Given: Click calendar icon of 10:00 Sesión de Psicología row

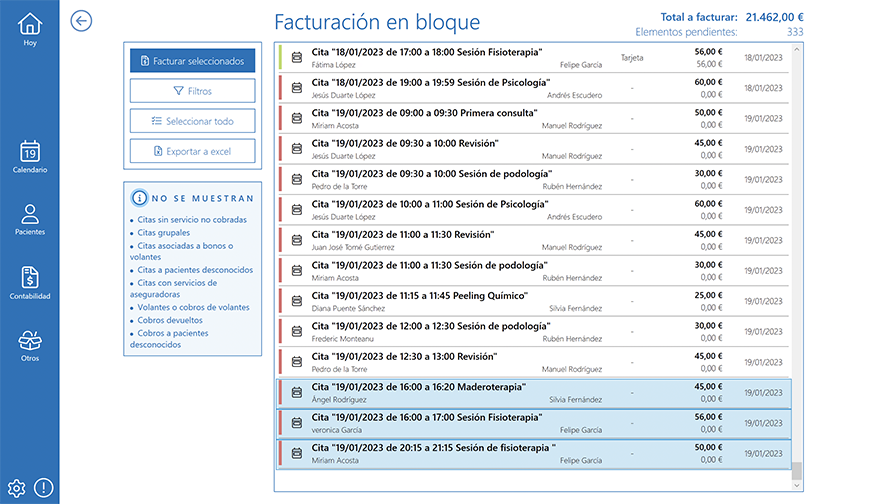Looking at the screenshot, I should tap(297, 210).
